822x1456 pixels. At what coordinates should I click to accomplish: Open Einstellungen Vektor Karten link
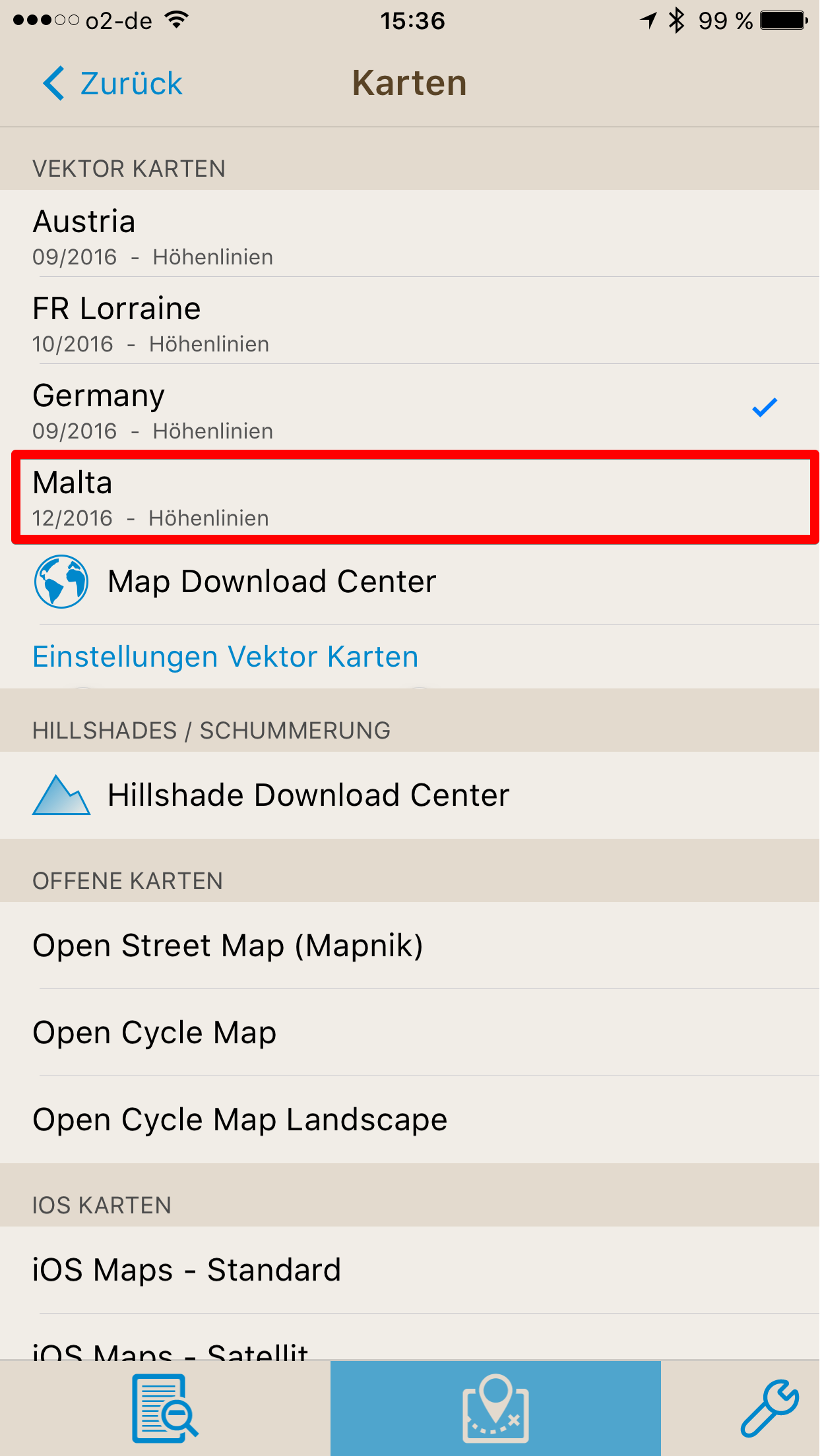click(x=226, y=657)
